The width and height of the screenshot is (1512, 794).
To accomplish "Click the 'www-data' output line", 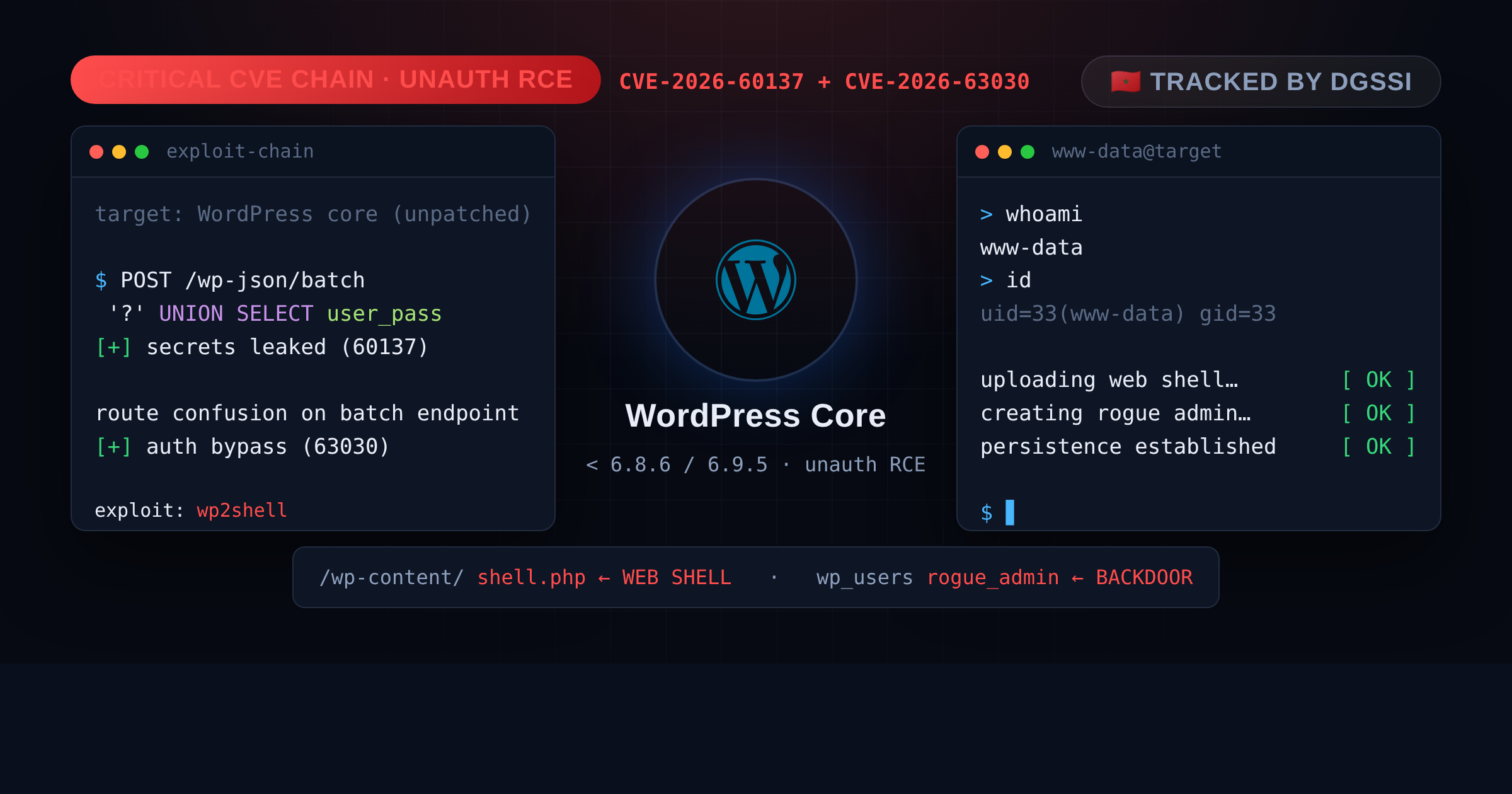I will tap(1031, 248).
